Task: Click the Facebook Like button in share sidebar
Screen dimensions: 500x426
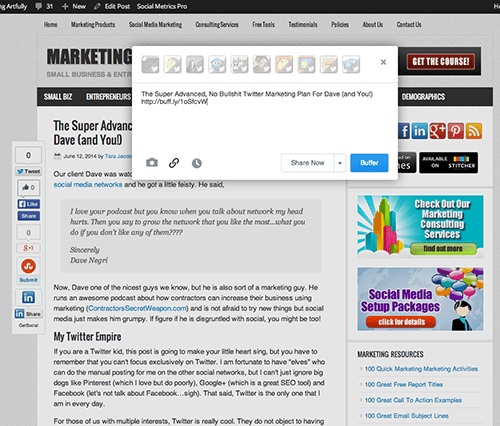Action: pyautogui.click(x=29, y=204)
